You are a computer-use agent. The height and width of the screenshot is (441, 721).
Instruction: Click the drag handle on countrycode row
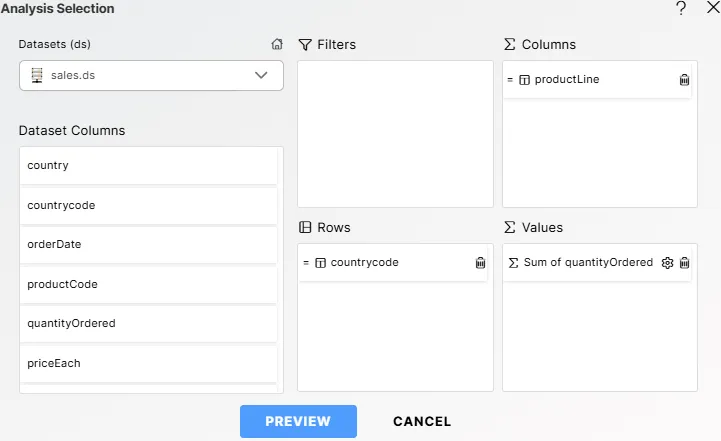click(306, 263)
